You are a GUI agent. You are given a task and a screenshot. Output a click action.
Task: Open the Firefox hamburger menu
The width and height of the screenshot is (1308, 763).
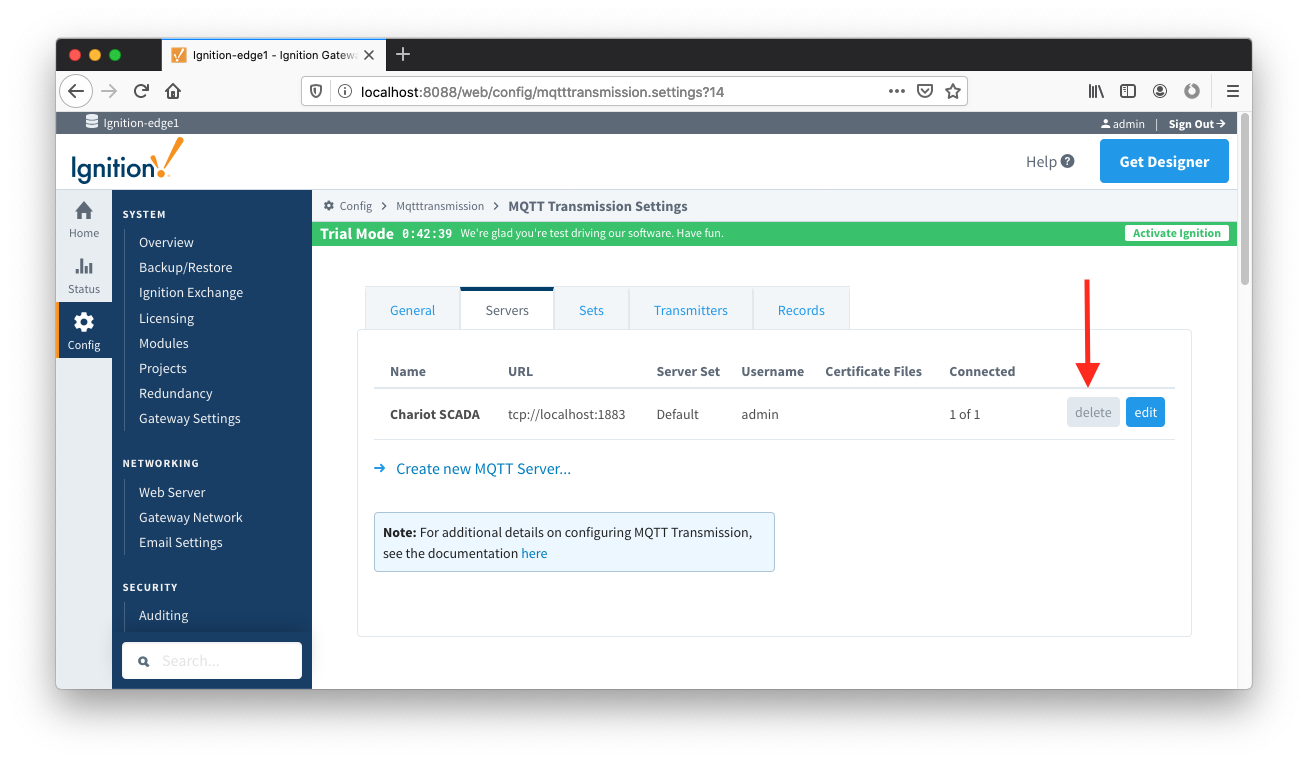click(x=1232, y=91)
